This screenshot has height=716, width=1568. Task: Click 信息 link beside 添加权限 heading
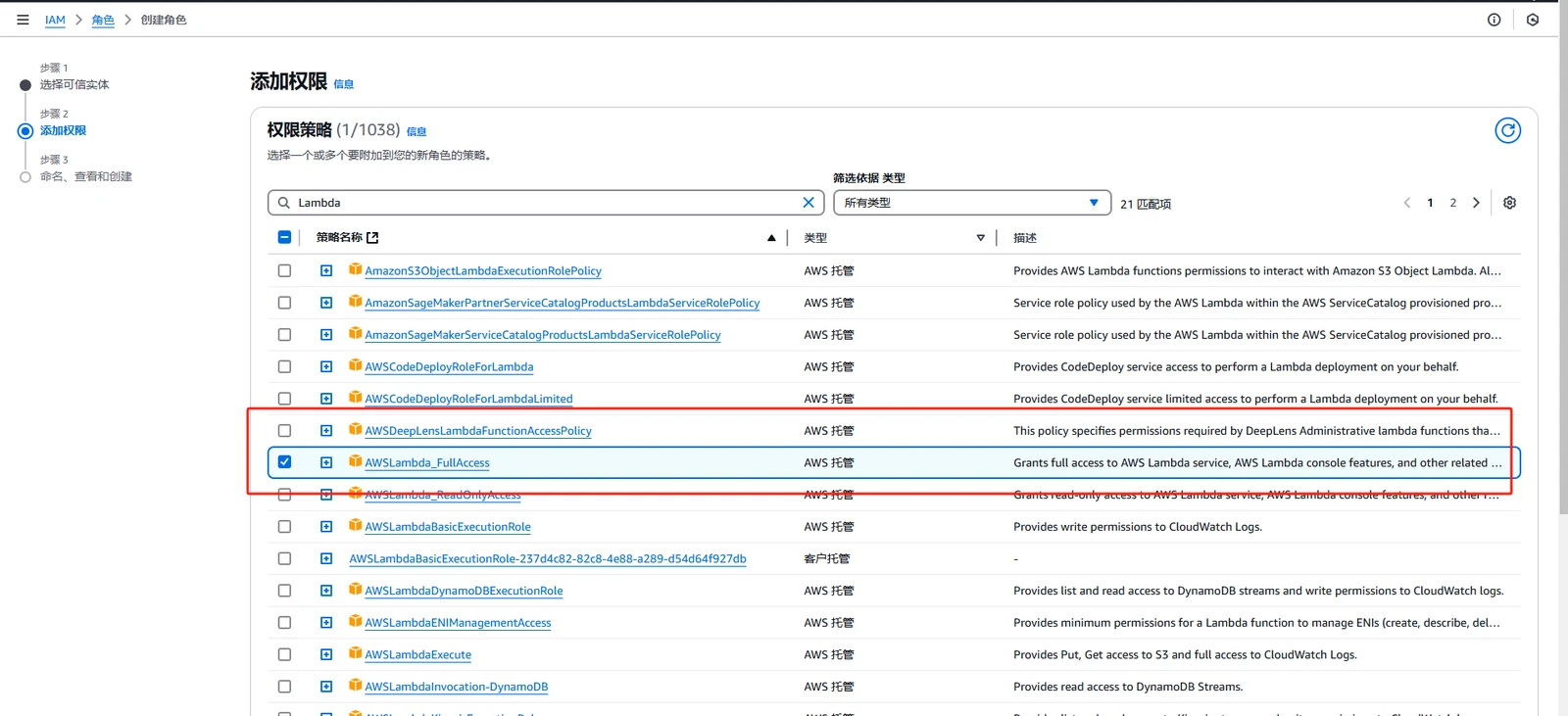(x=344, y=84)
